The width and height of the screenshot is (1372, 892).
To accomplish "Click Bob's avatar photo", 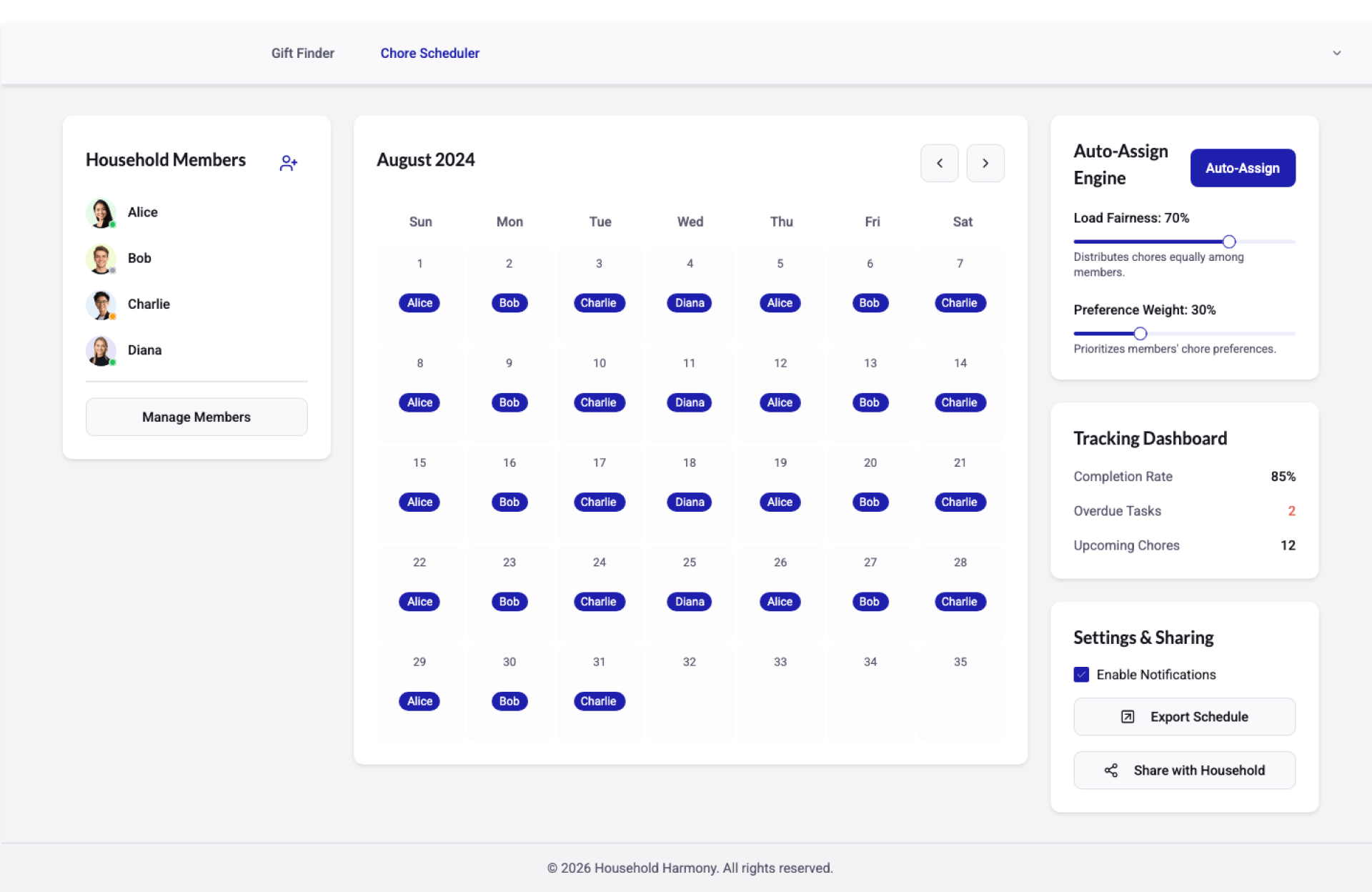I will point(101,259).
